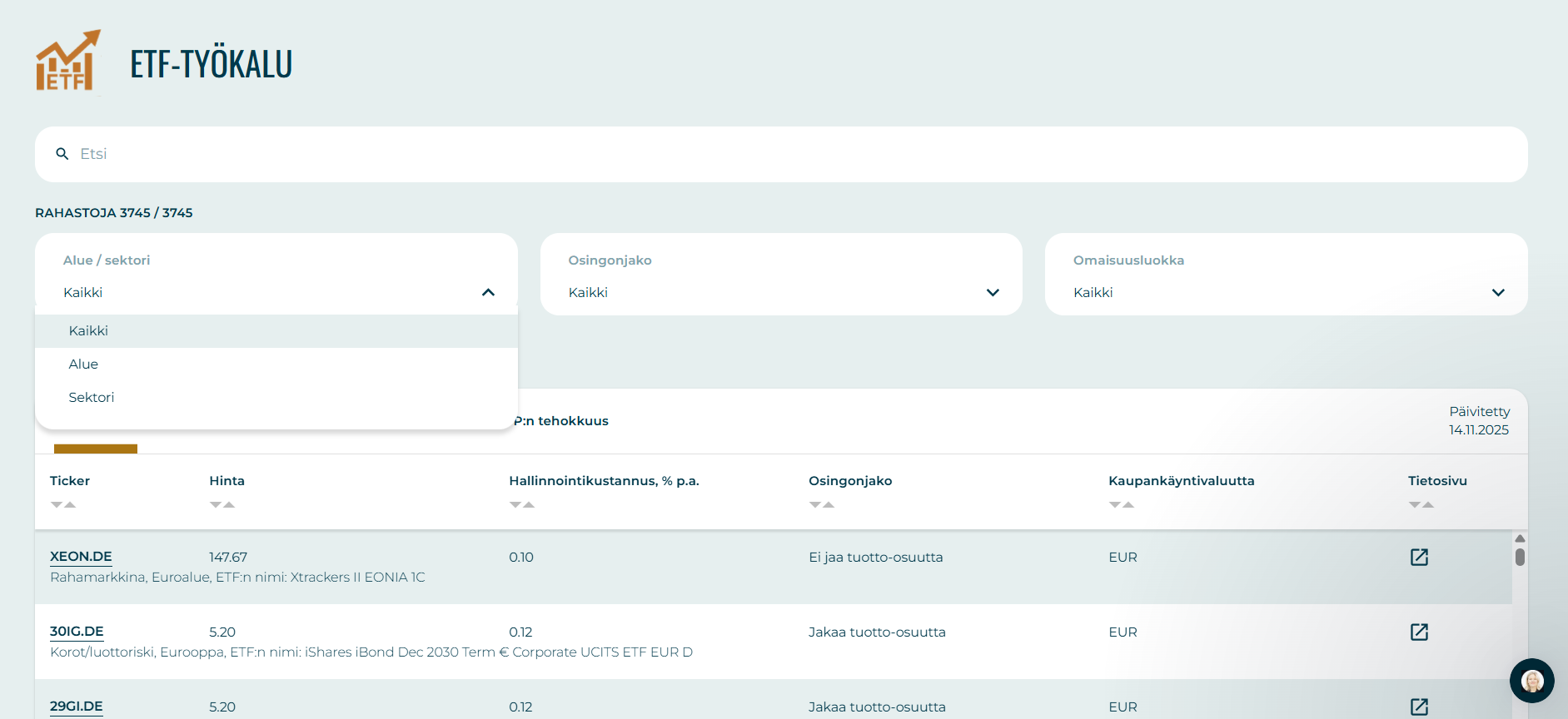Select Alue from the dropdown list

pos(83,364)
